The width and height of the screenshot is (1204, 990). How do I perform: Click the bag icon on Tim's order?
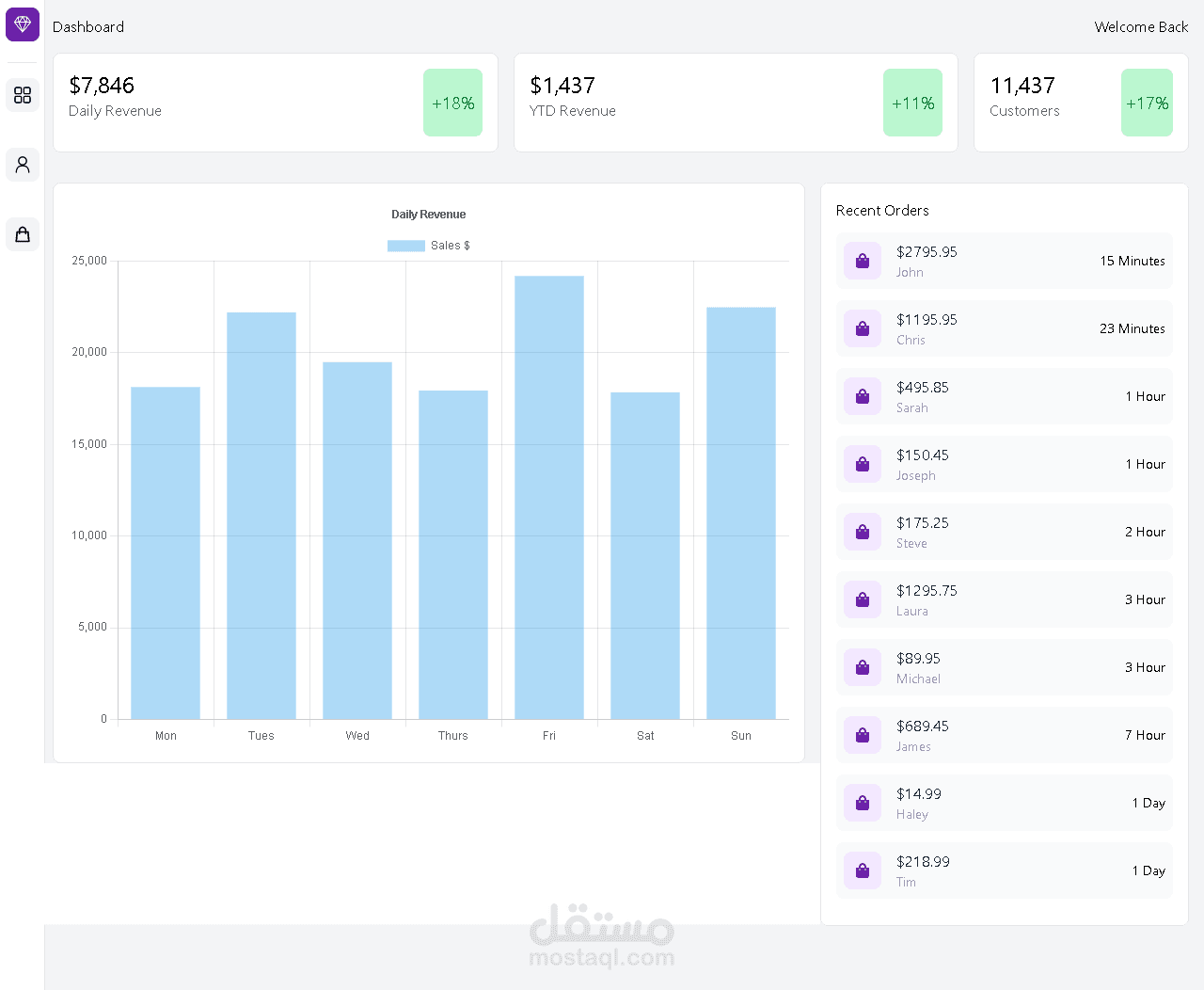863,870
